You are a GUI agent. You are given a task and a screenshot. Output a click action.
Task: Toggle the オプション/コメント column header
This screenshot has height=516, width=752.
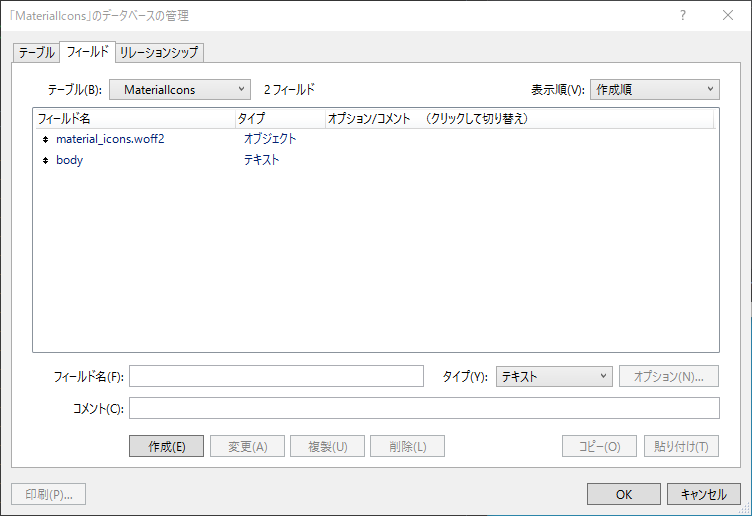coord(519,118)
